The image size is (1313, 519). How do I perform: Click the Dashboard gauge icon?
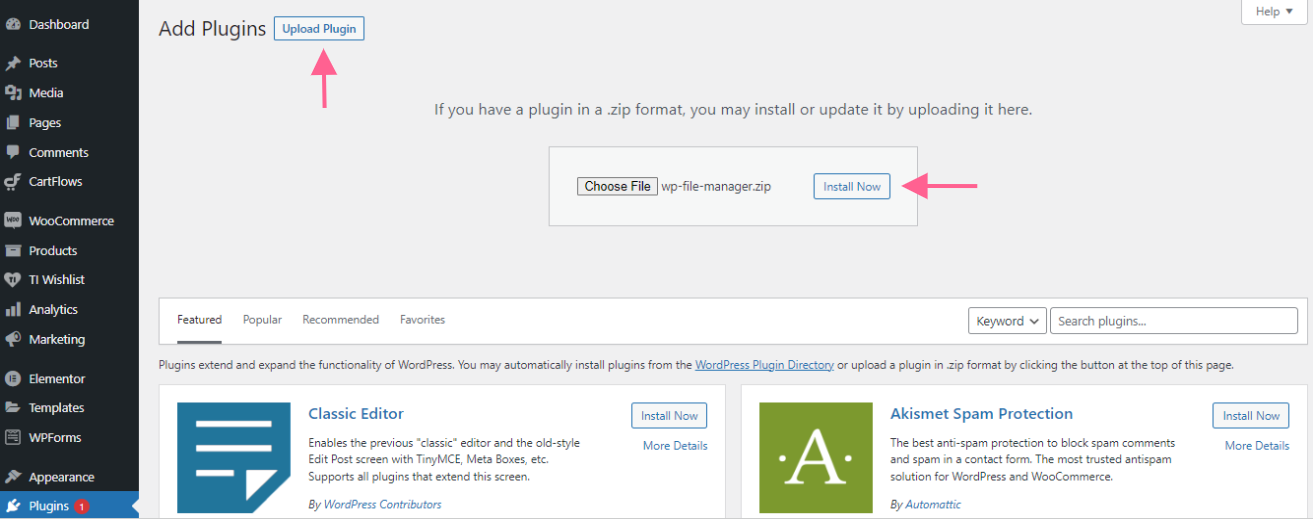tap(13, 24)
